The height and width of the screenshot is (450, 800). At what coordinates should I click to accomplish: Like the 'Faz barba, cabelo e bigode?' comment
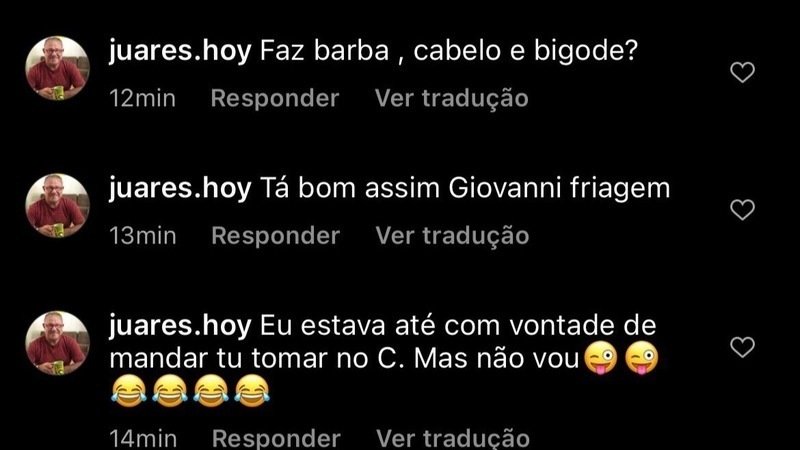point(742,72)
